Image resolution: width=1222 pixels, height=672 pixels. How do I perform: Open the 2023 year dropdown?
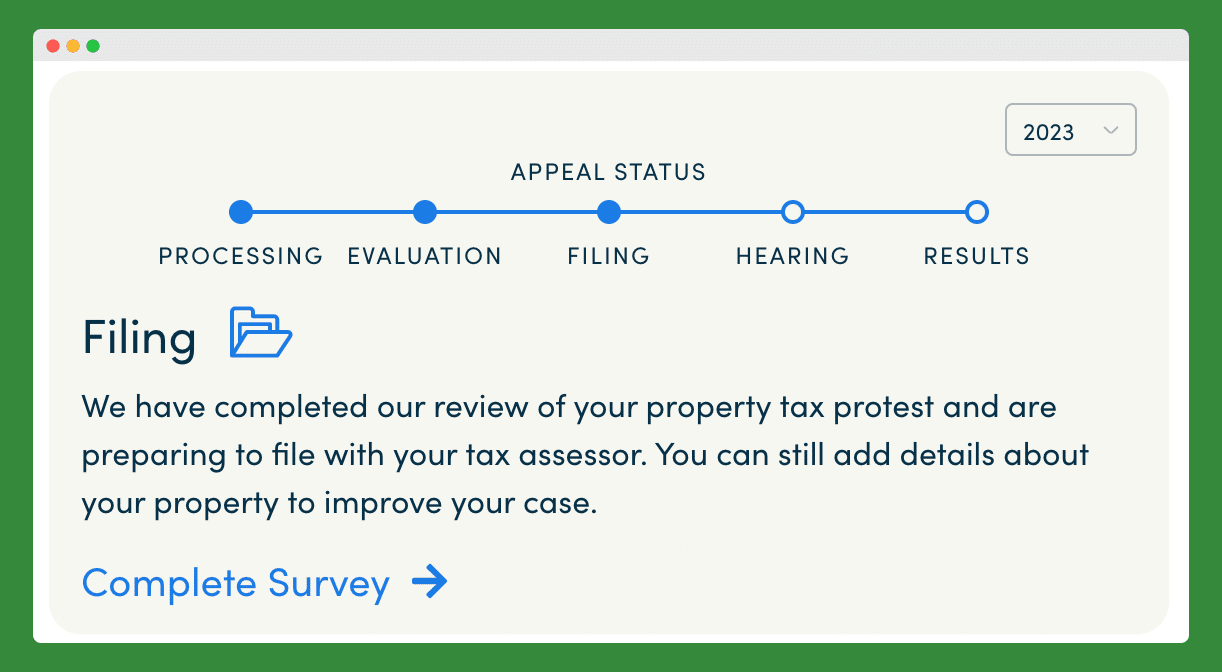(x=1069, y=131)
